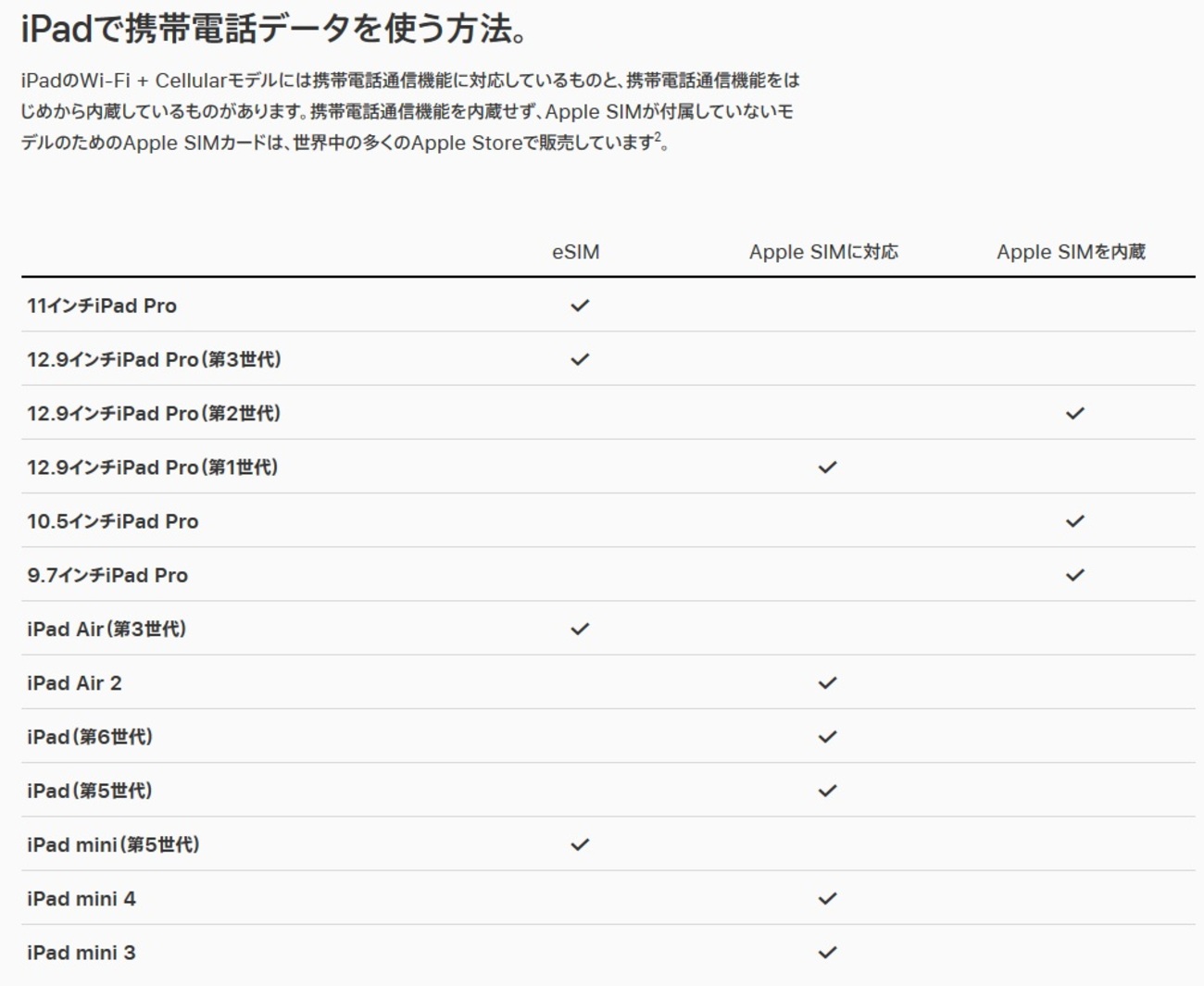
Task: Select the 11インチiPad Pro row label
Action: pos(102,306)
